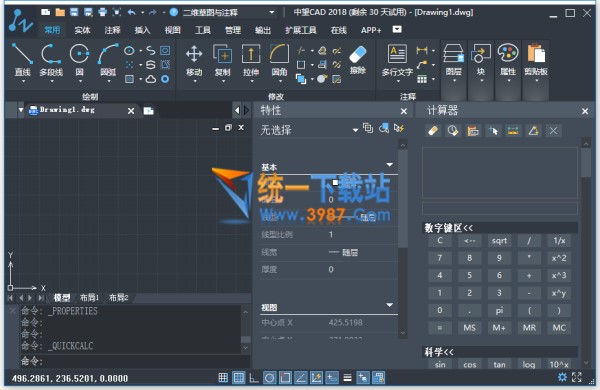Expand the dropdown arrow under 图层
This screenshot has height=390, width=600.
(x=454, y=81)
